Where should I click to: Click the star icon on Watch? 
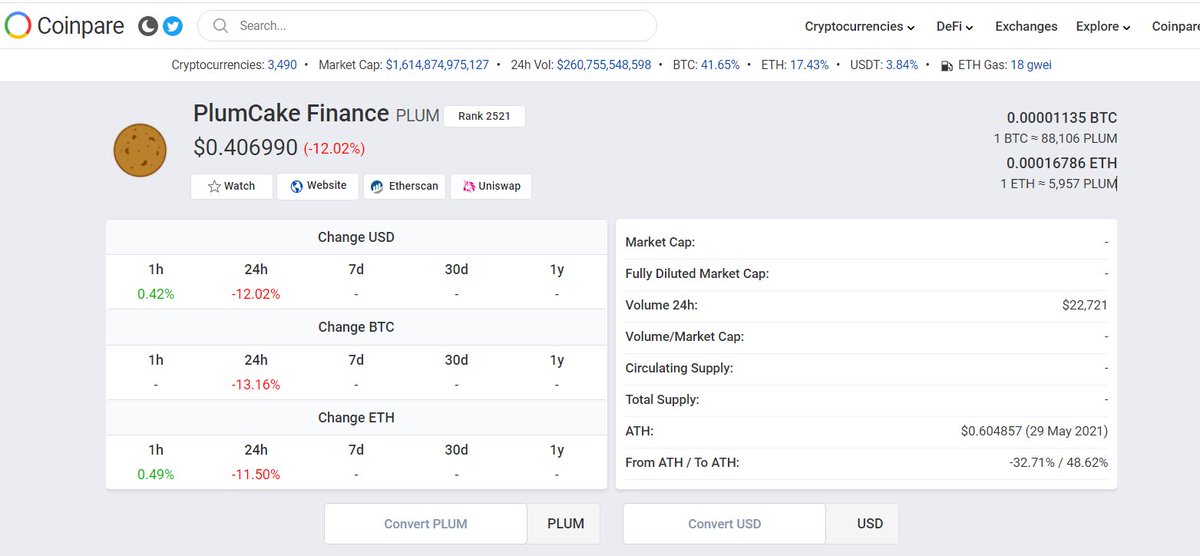(x=214, y=186)
